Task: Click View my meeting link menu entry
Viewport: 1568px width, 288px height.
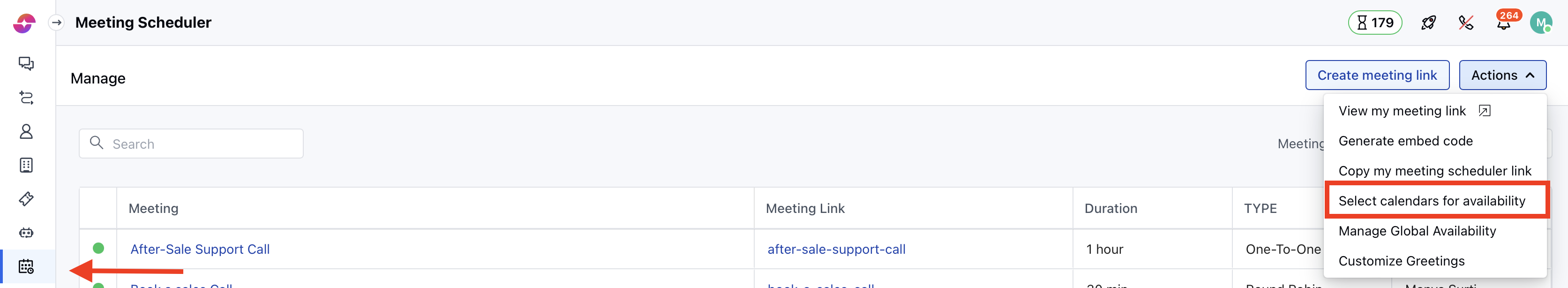Action: click(1402, 112)
